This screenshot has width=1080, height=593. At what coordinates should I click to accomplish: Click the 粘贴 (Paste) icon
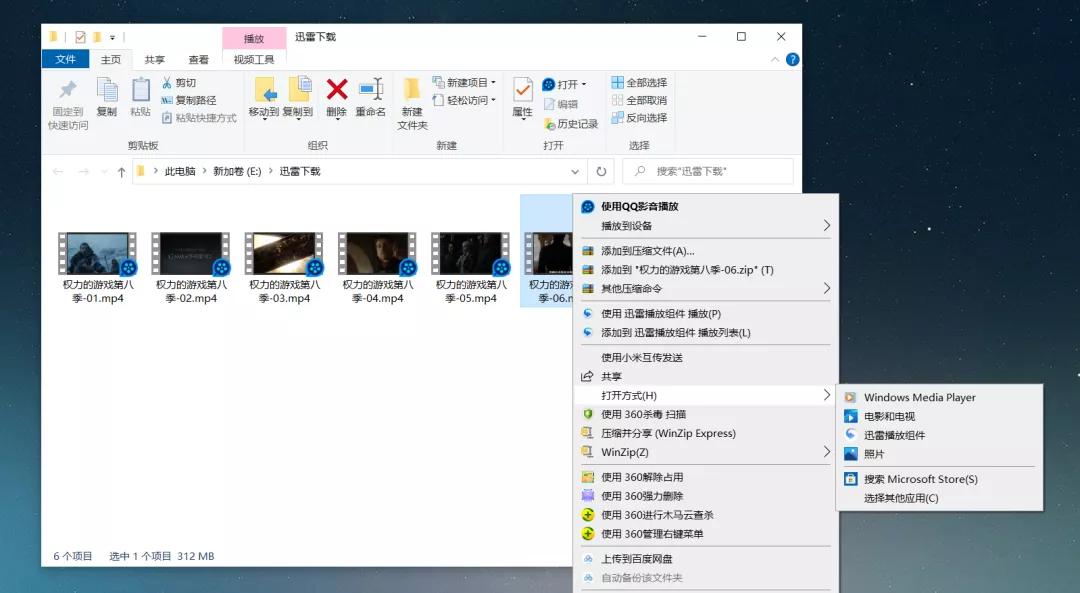click(139, 96)
